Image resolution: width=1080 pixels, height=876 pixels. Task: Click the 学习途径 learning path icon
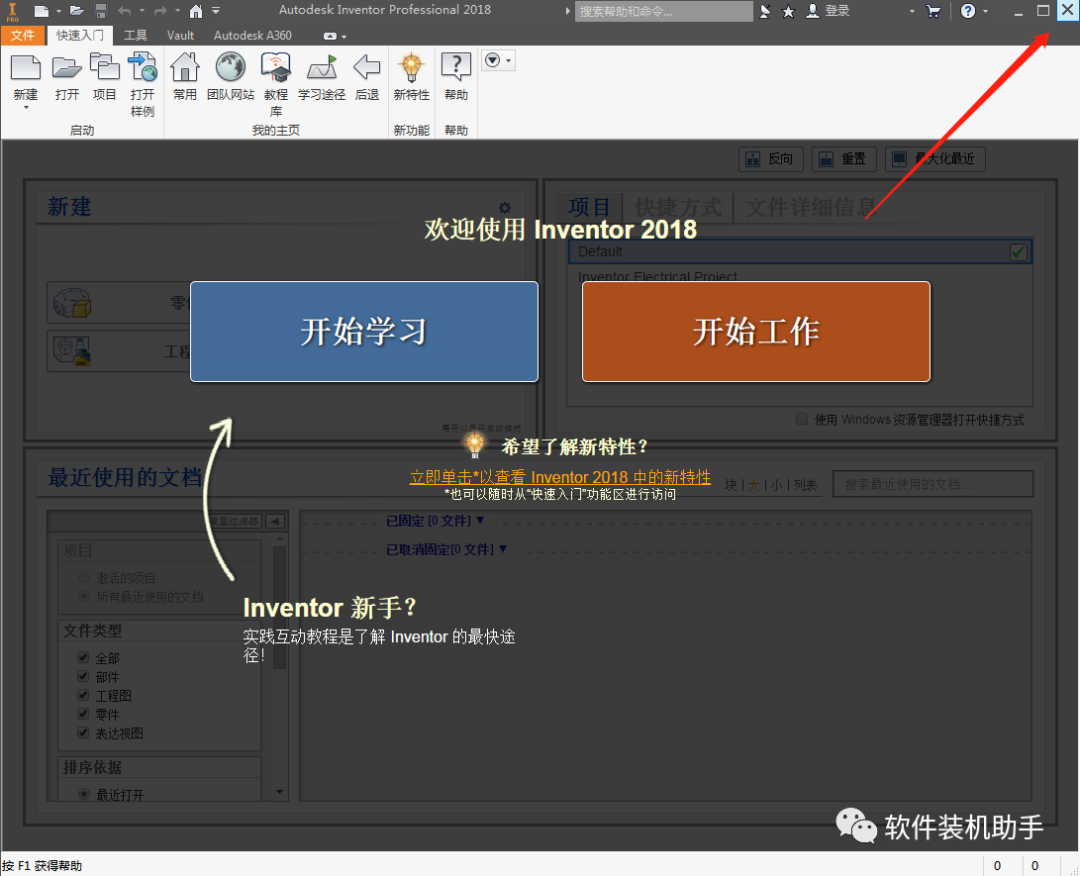pos(322,67)
